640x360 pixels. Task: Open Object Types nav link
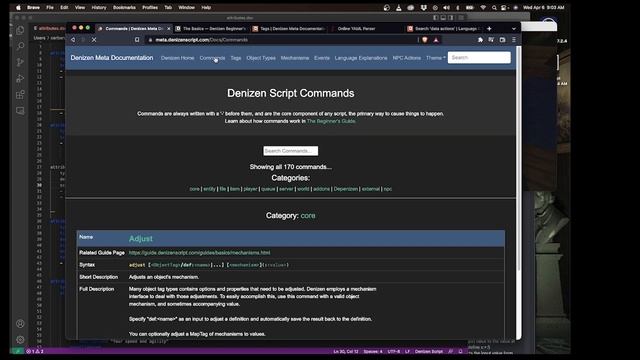click(x=261, y=58)
